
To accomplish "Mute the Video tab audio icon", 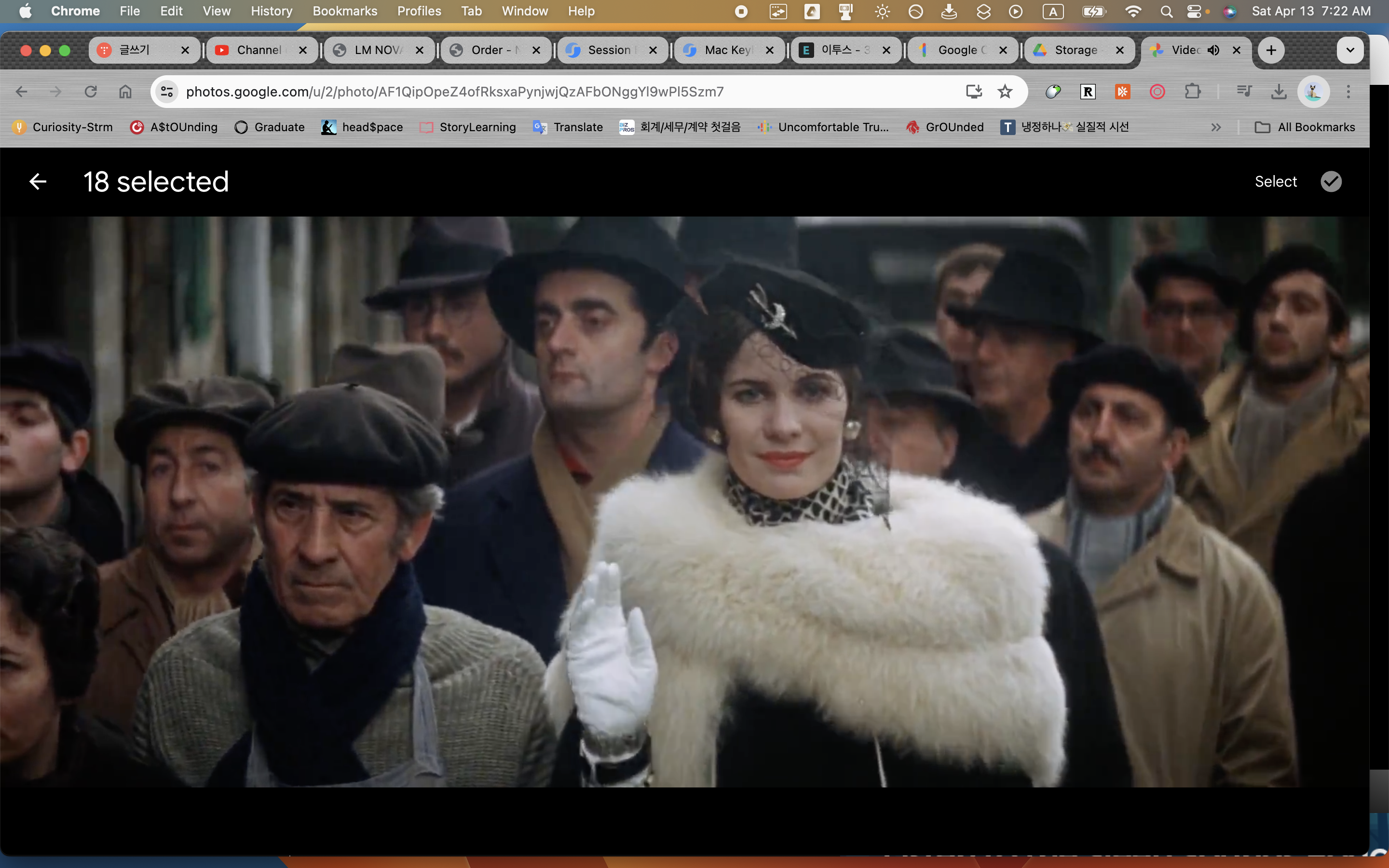I will click(x=1213, y=50).
